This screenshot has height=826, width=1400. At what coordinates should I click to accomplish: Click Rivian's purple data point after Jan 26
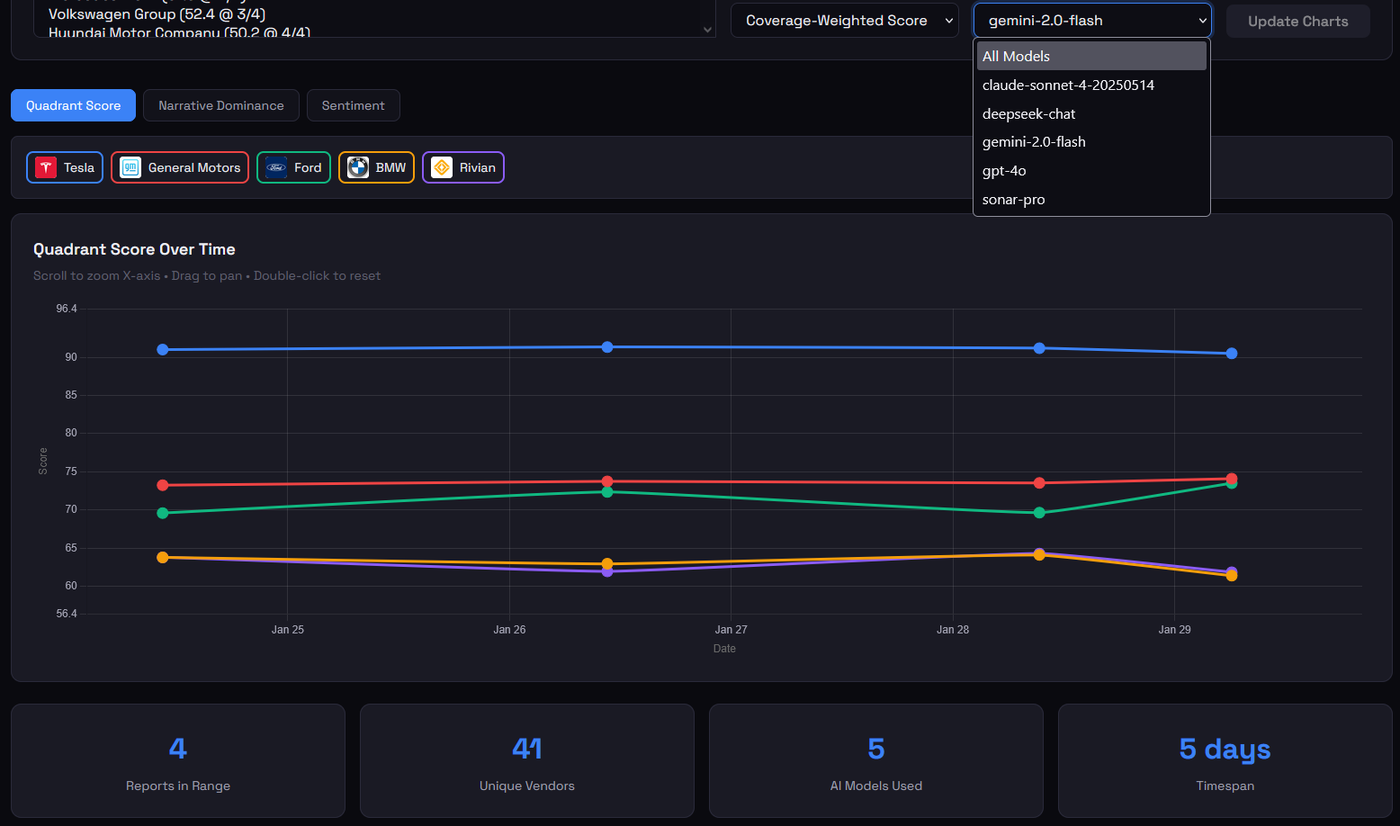[x=607, y=571]
